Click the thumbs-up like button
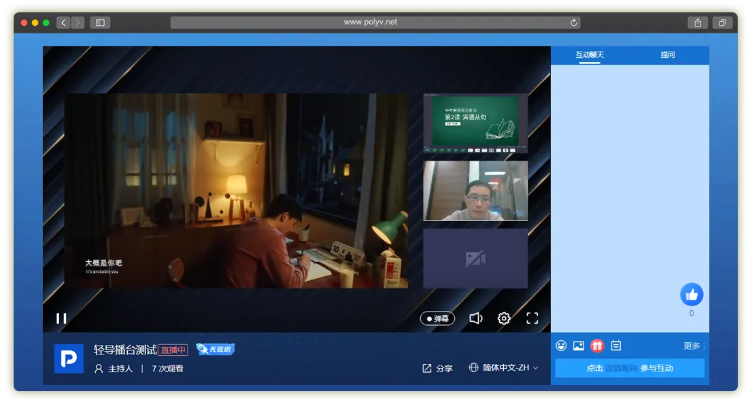748x400 pixels. click(691, 294)
